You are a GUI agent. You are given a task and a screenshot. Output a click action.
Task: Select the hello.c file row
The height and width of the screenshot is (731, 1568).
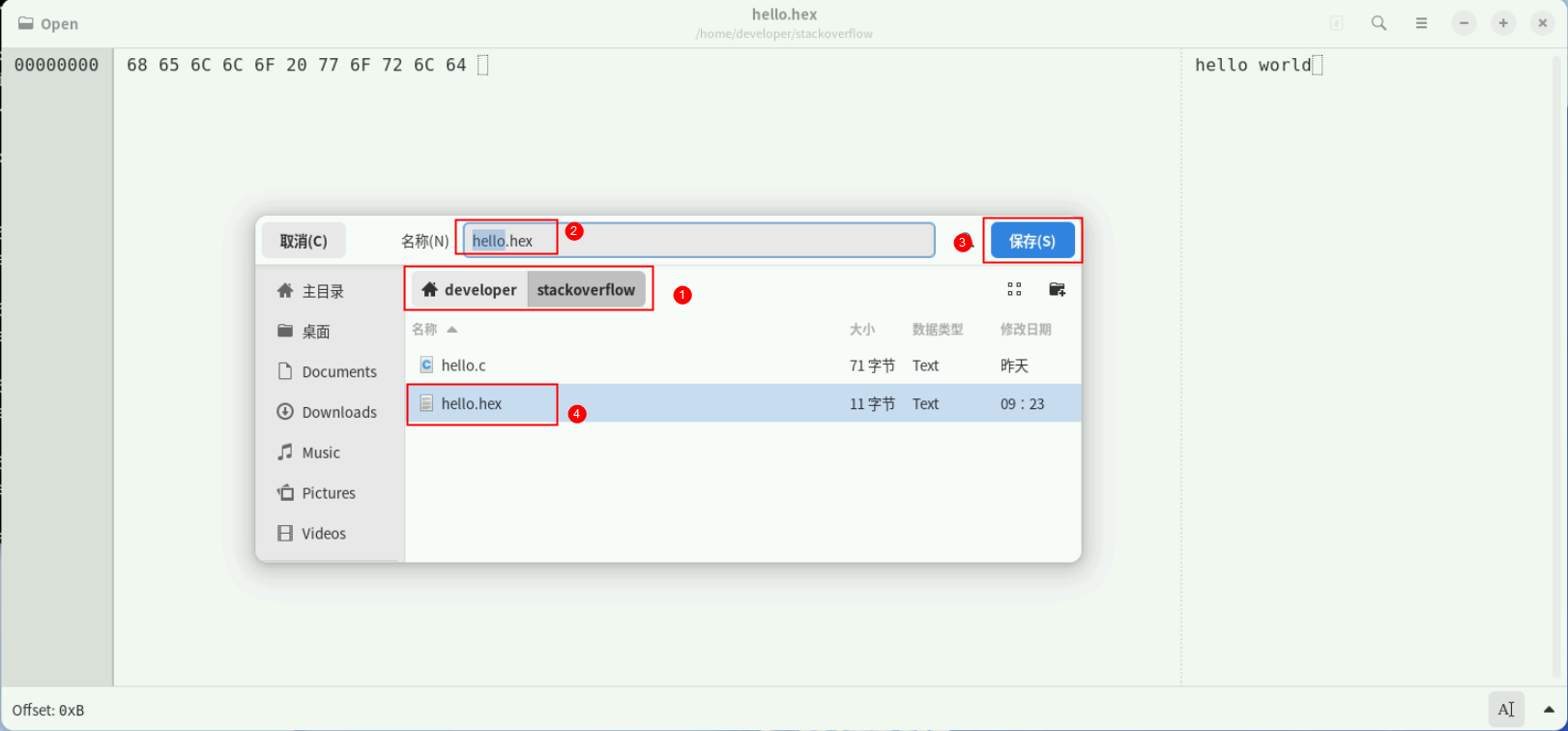pos(743,365)
